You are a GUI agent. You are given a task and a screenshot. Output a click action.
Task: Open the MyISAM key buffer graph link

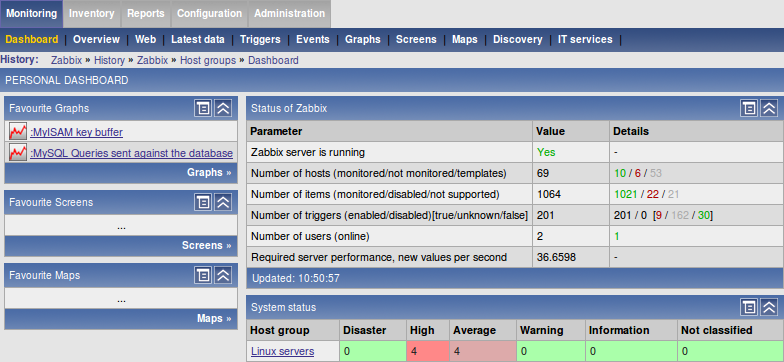(x=76, y=132)
